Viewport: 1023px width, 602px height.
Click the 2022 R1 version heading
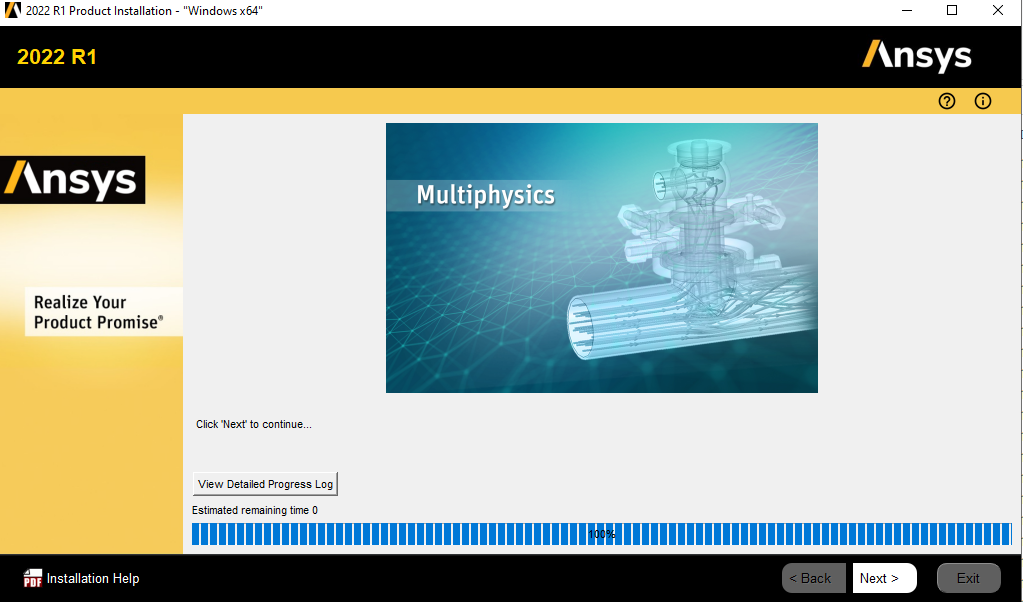[57, 57]
